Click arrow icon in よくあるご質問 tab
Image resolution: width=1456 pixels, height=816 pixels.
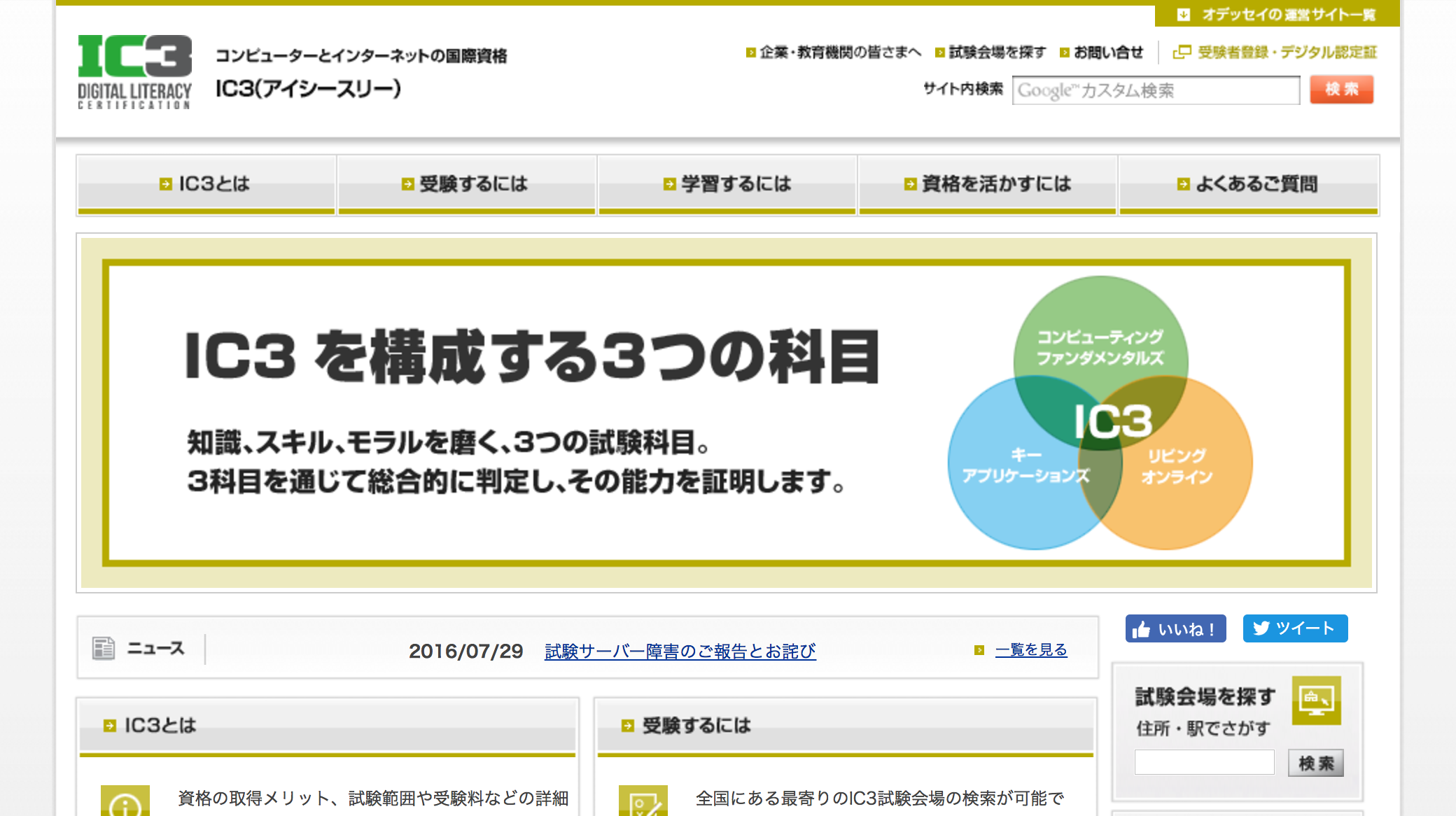point(1183,184)
